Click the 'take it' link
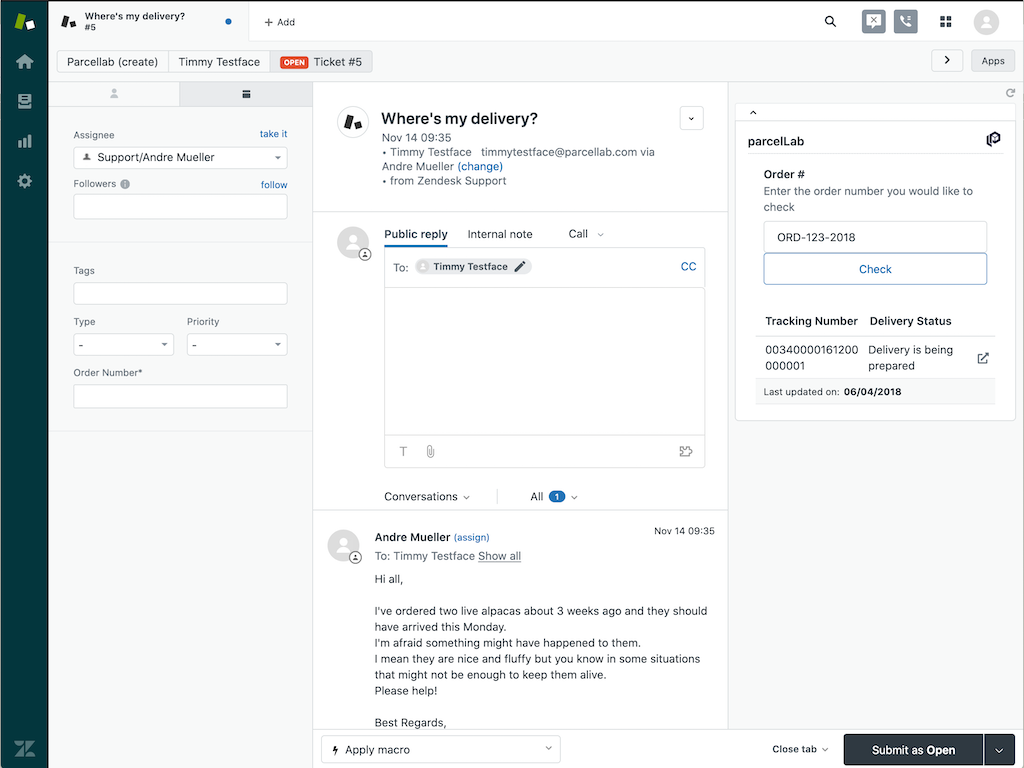 click(273, 134)
